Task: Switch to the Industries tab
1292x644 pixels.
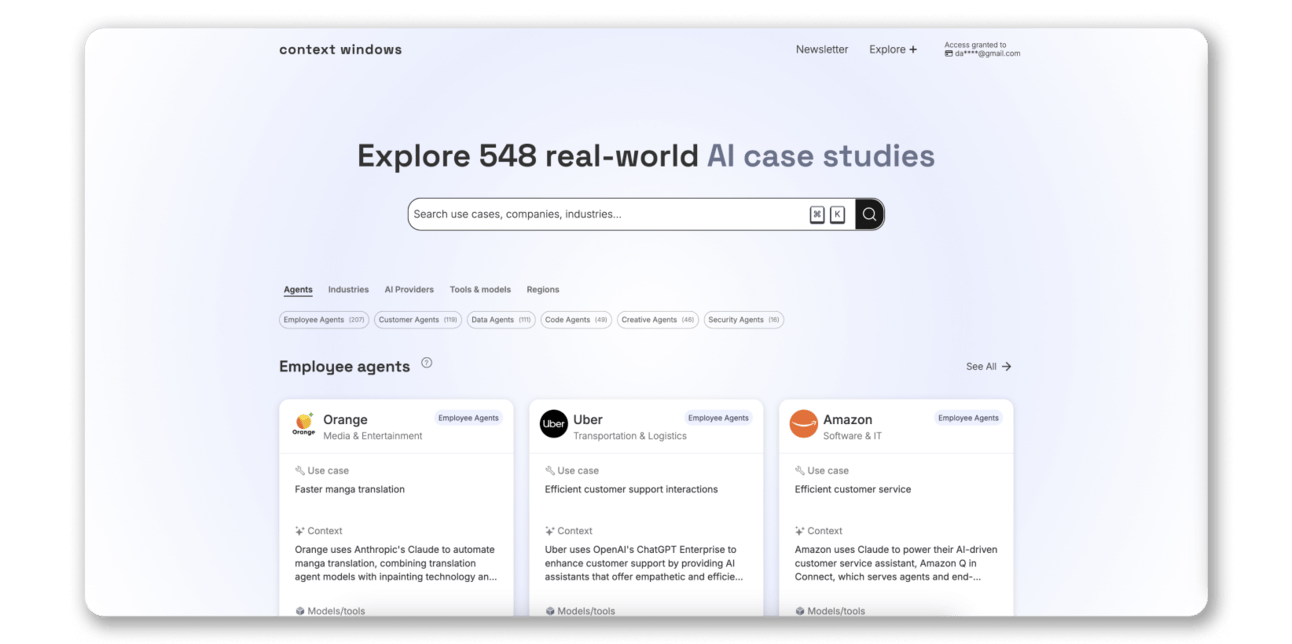Action: tap(348, 290)
